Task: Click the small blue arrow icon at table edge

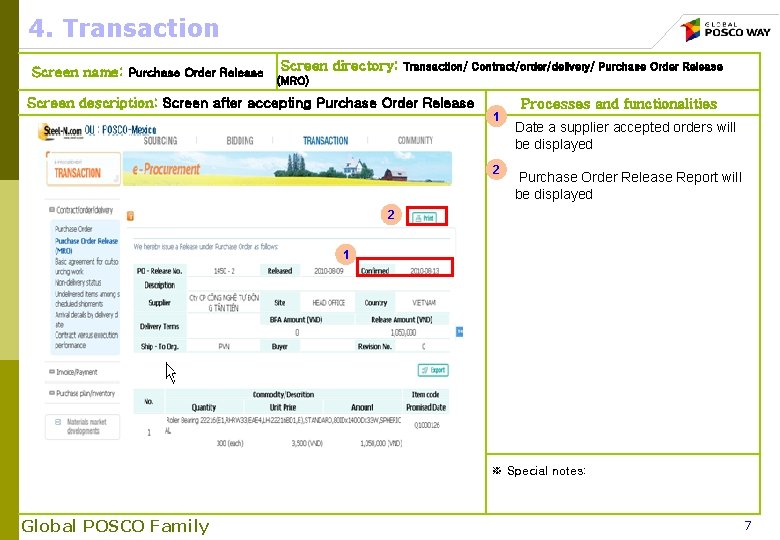Action: click(x=460, y=332)
